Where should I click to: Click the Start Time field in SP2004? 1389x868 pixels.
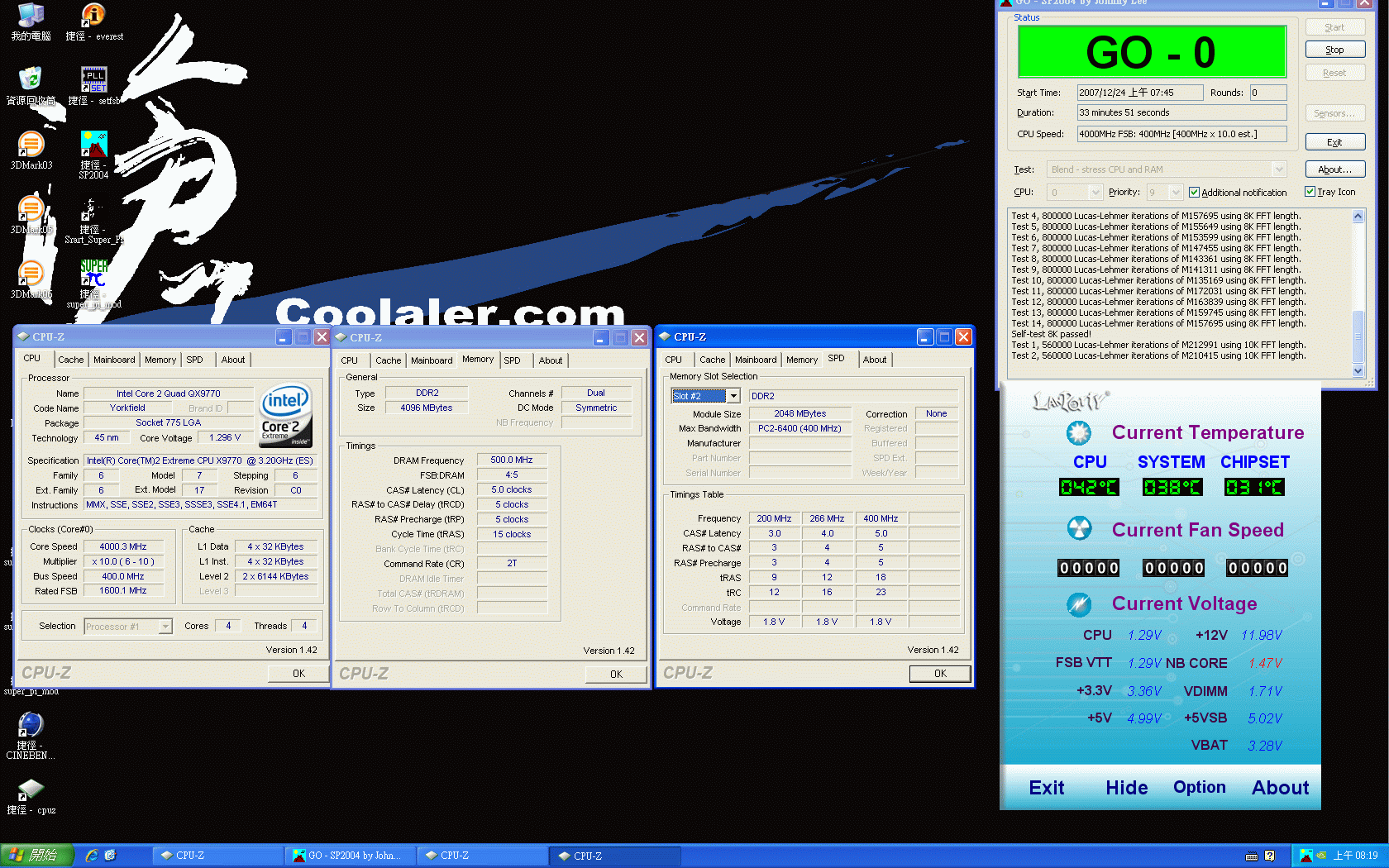(x=1139, y=93)
